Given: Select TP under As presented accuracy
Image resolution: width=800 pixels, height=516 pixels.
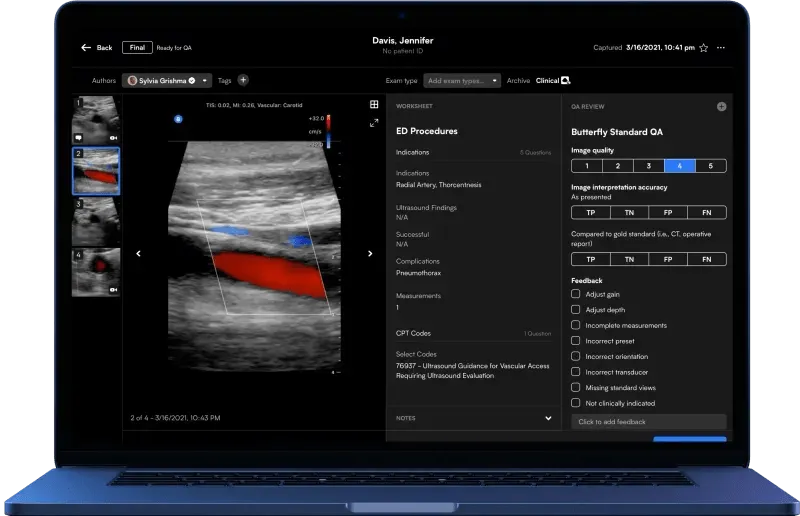Looking at the screenshot, I should tap(591, 213).
